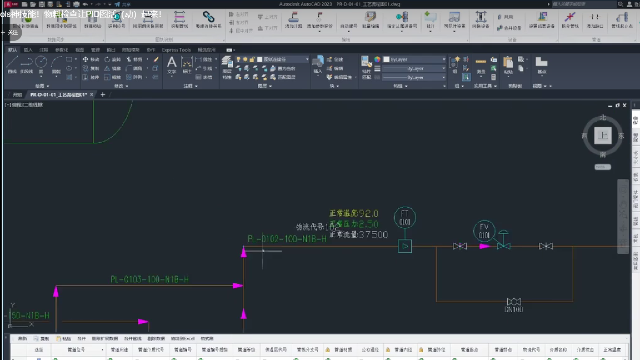Open Layer Properties manager icon

227,67
